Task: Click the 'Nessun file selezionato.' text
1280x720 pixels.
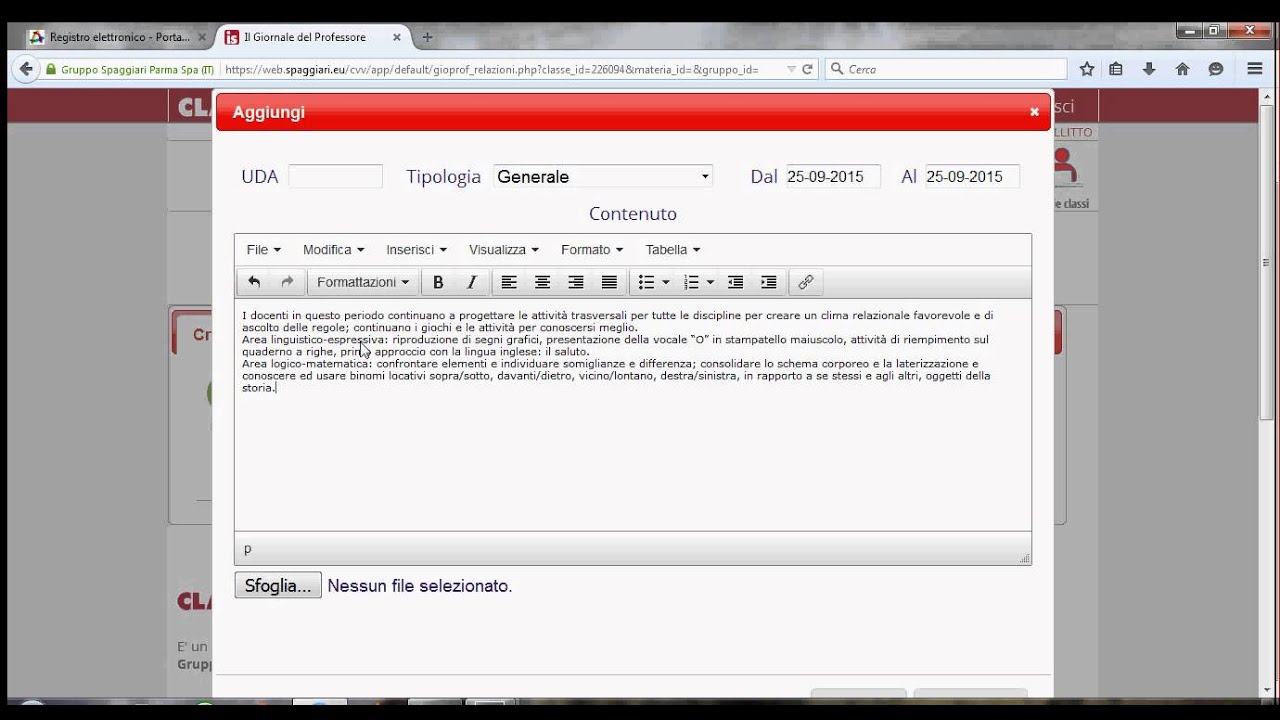Action: click(x=420, y=586)
